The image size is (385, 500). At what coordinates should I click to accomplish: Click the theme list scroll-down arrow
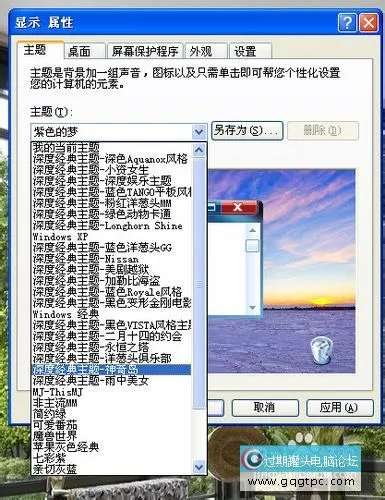[199, 466]
